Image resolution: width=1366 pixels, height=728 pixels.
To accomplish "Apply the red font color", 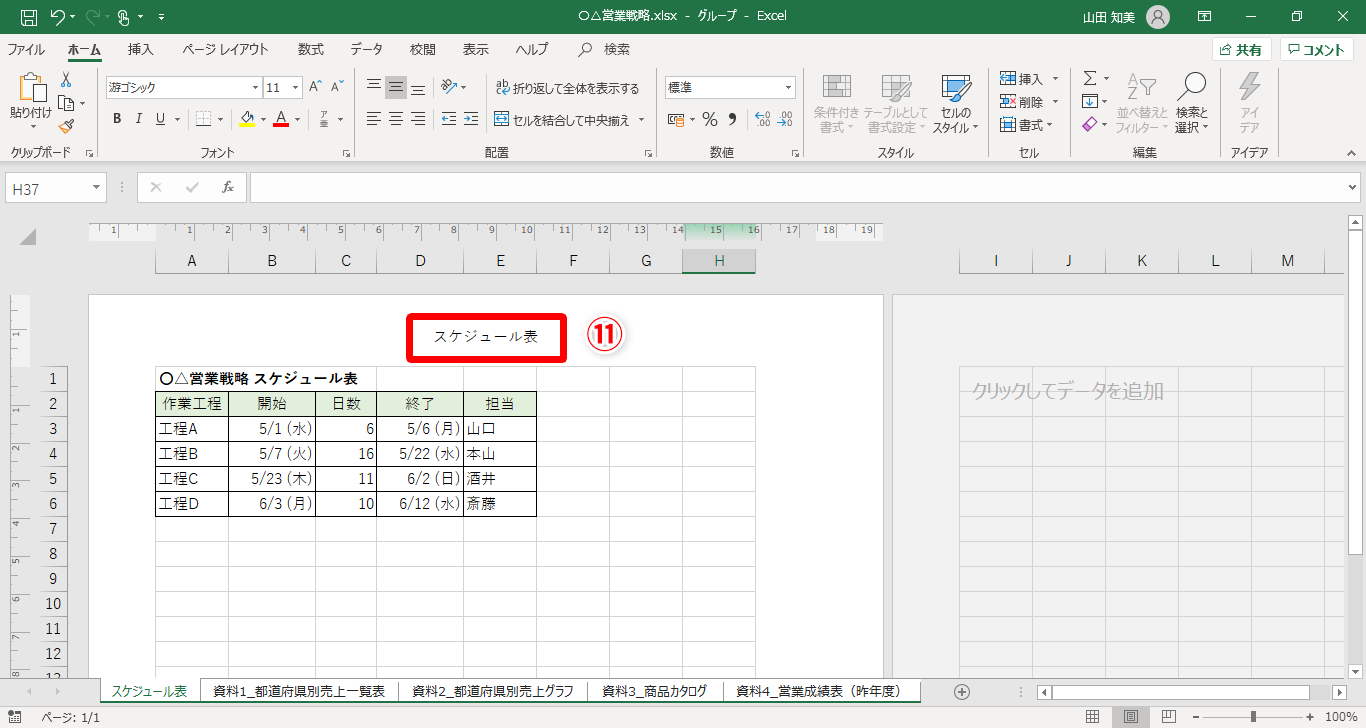I will pos(282,119).
